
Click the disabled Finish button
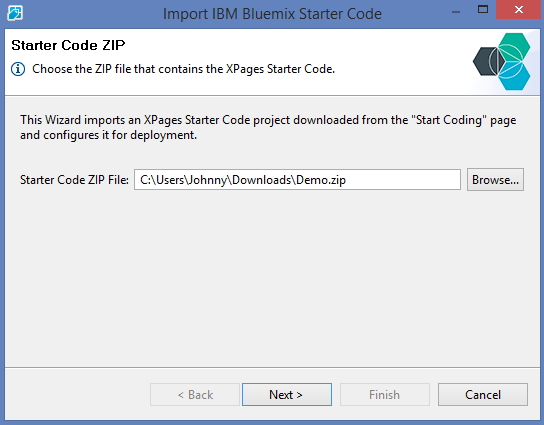coord(385,394)
